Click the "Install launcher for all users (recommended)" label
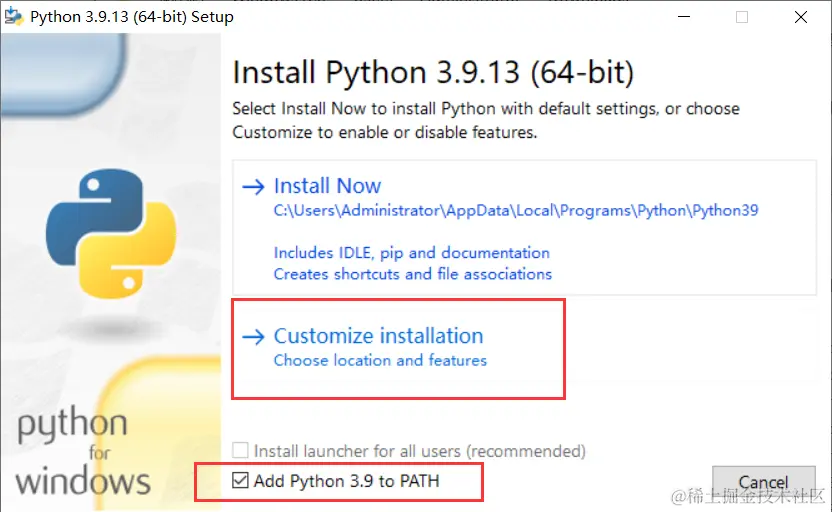Screen dimensions: 832x512 (420, 451)
